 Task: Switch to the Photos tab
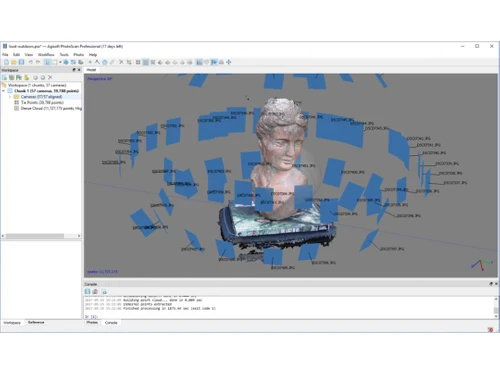[92, 322]
